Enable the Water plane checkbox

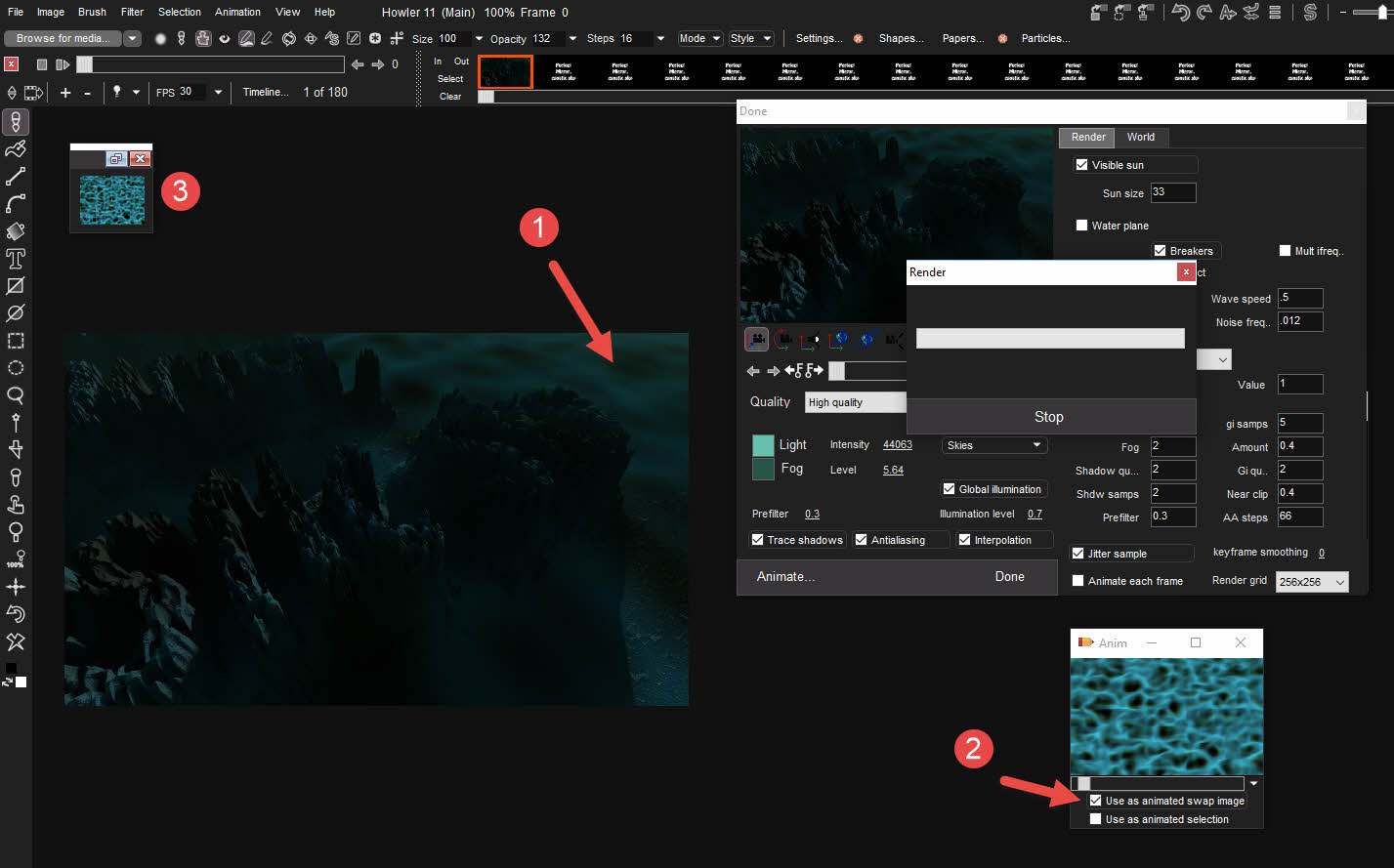[1081, 226]
